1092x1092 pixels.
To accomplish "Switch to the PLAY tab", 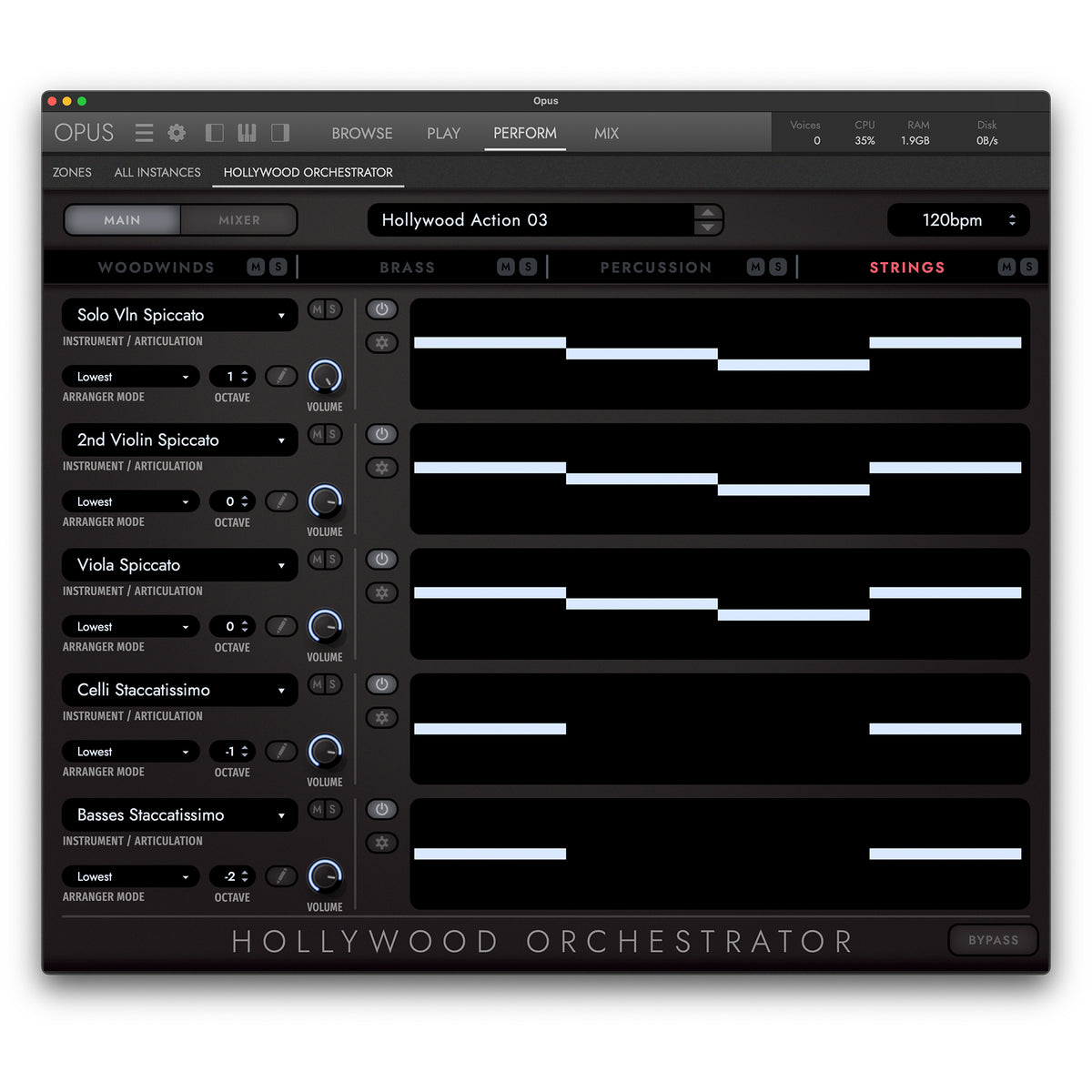I will pyautogui.click(x=443, y=133).
